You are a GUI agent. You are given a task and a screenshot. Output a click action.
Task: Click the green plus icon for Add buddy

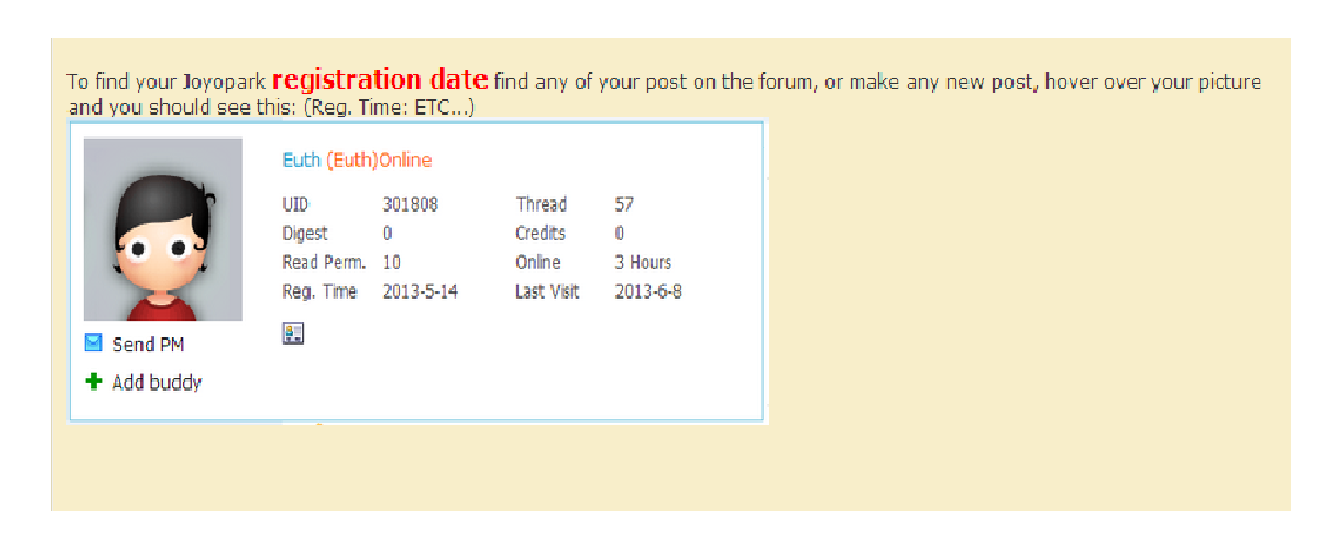click(94, 381)
